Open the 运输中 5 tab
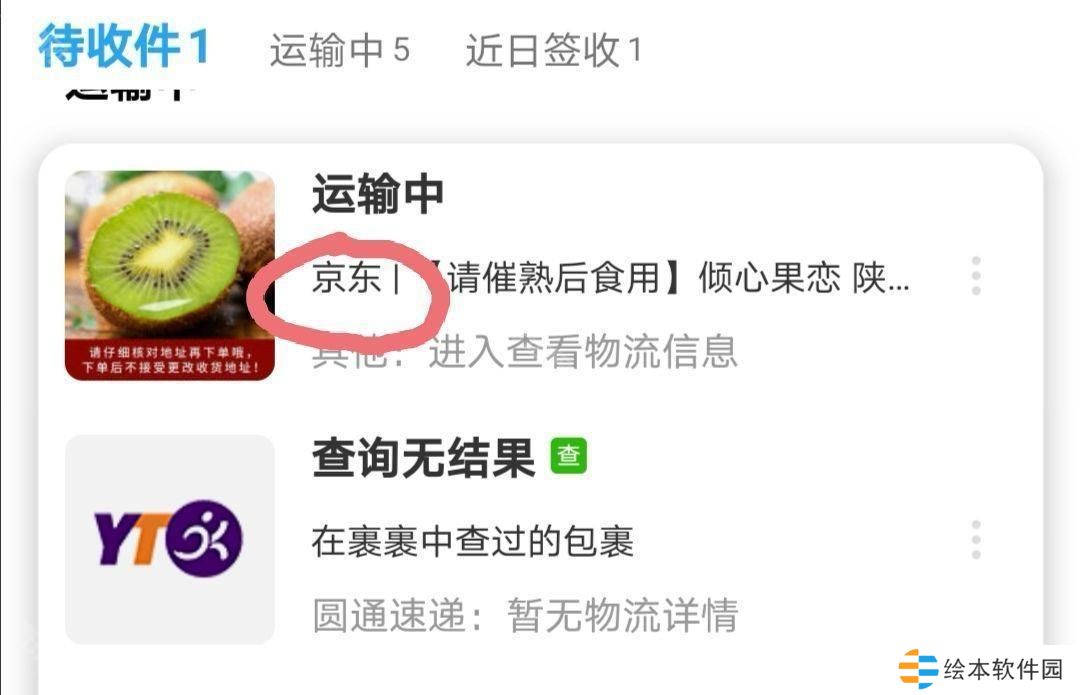This screenshot has width=1080, height=695. [x=340, y=50]
